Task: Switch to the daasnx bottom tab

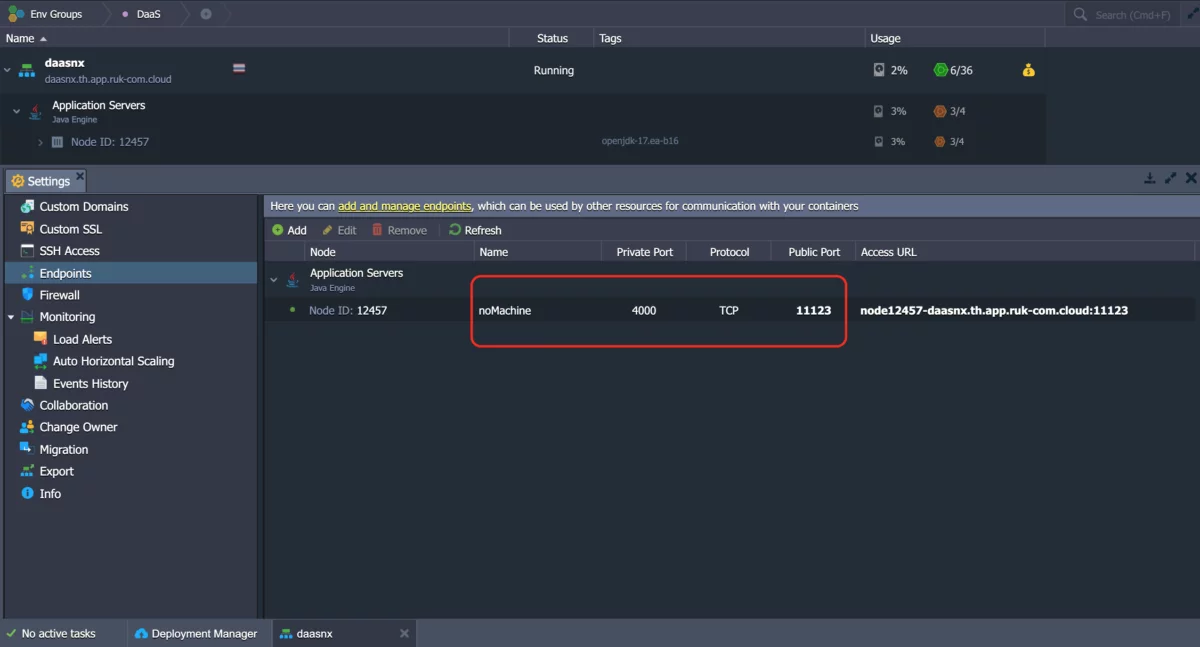Action: [x=345, y=633]
